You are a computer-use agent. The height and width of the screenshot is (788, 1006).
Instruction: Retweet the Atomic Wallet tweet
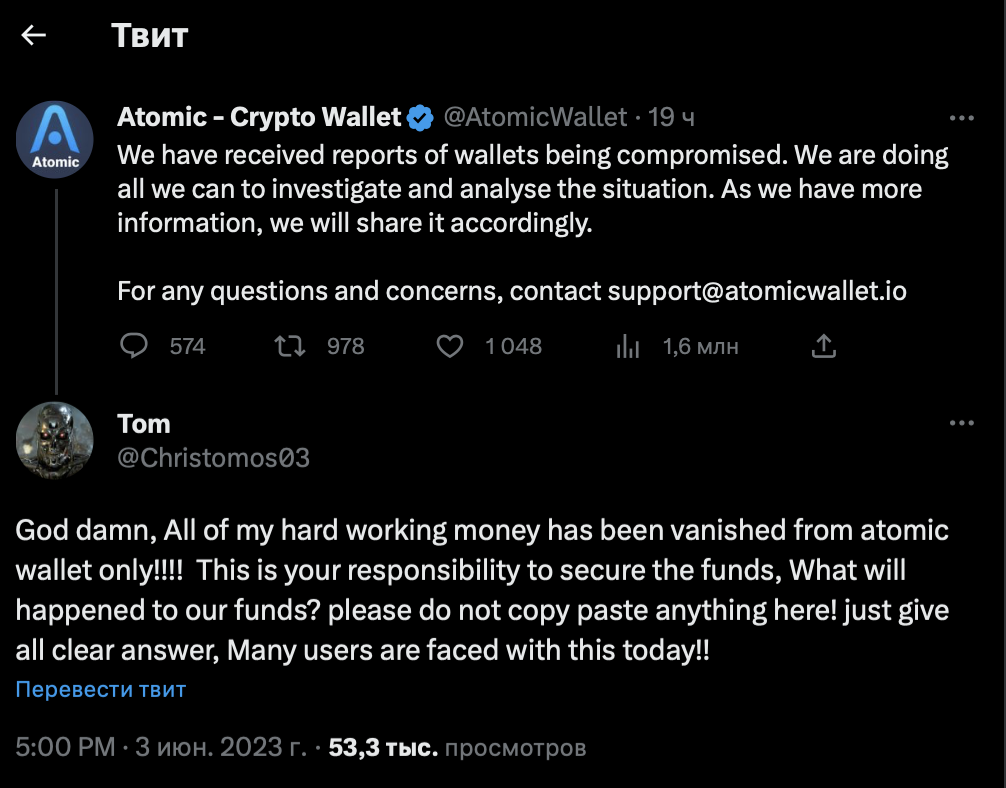tap(289, 347)
